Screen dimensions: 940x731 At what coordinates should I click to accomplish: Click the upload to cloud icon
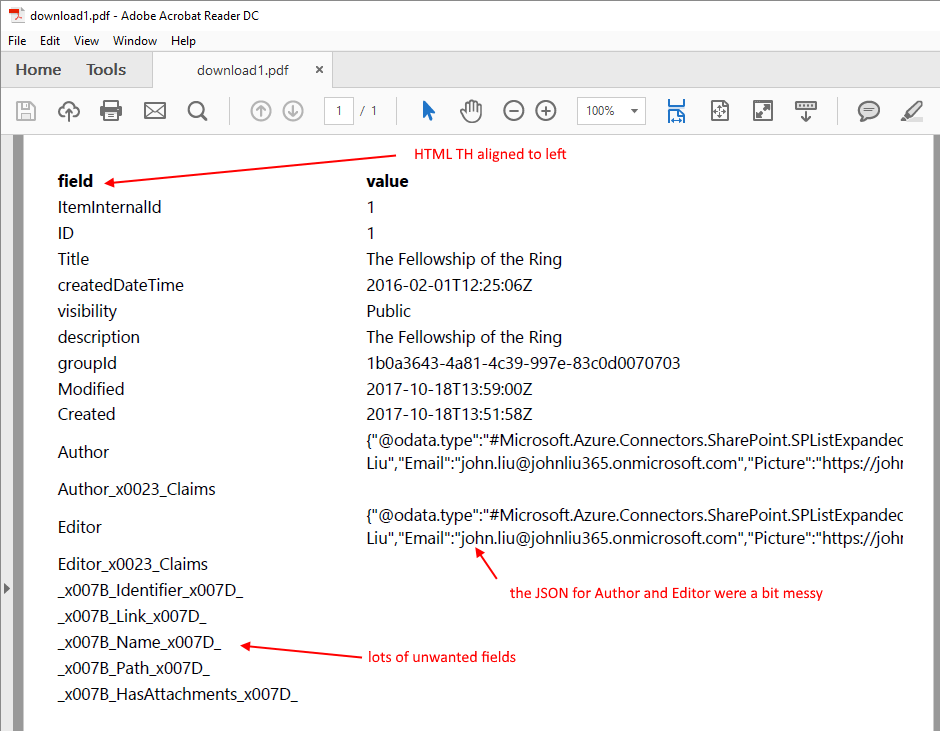tap(68, 111)
